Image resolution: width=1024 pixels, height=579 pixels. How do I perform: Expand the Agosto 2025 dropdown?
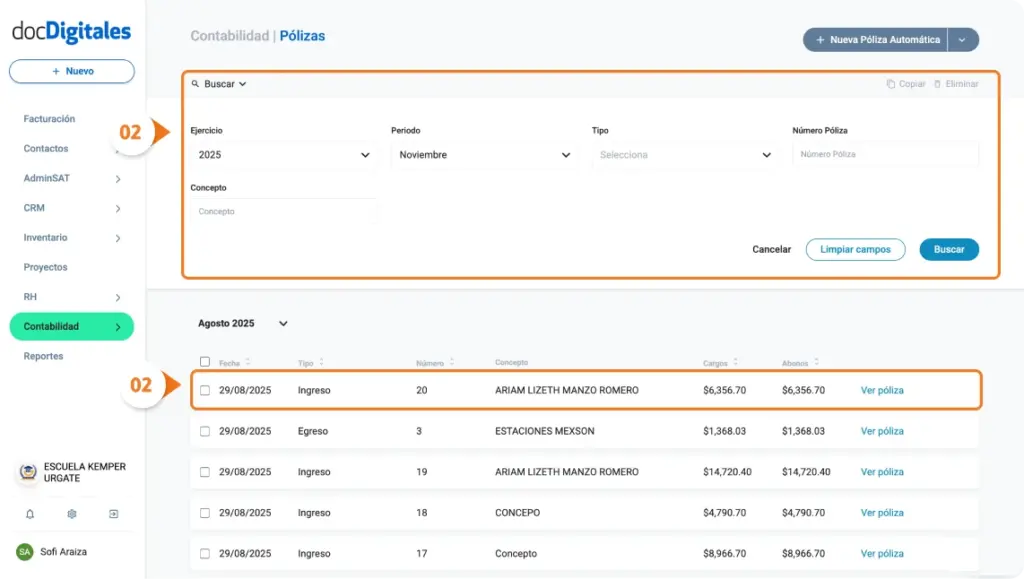pos(283,324)
